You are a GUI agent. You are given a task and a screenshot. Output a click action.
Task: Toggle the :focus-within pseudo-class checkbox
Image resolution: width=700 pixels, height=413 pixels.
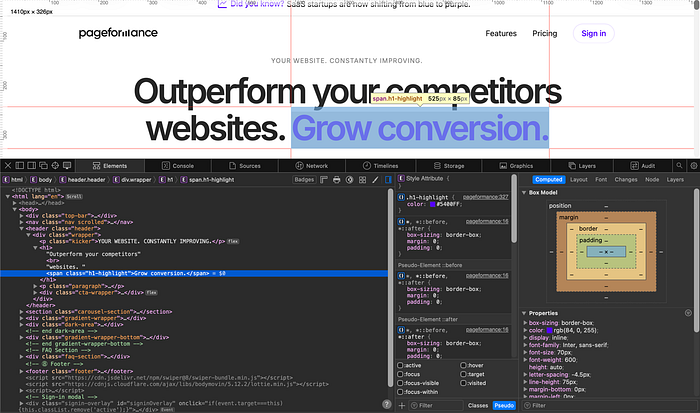pyautogui.click(x=400, y=392)
